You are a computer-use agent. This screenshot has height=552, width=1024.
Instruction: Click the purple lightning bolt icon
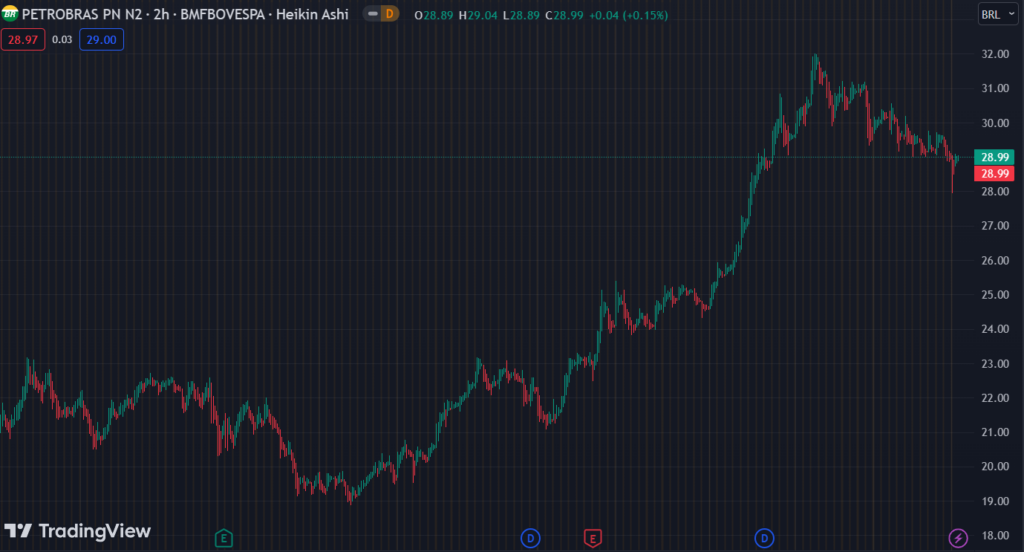(x=957, y=538)
